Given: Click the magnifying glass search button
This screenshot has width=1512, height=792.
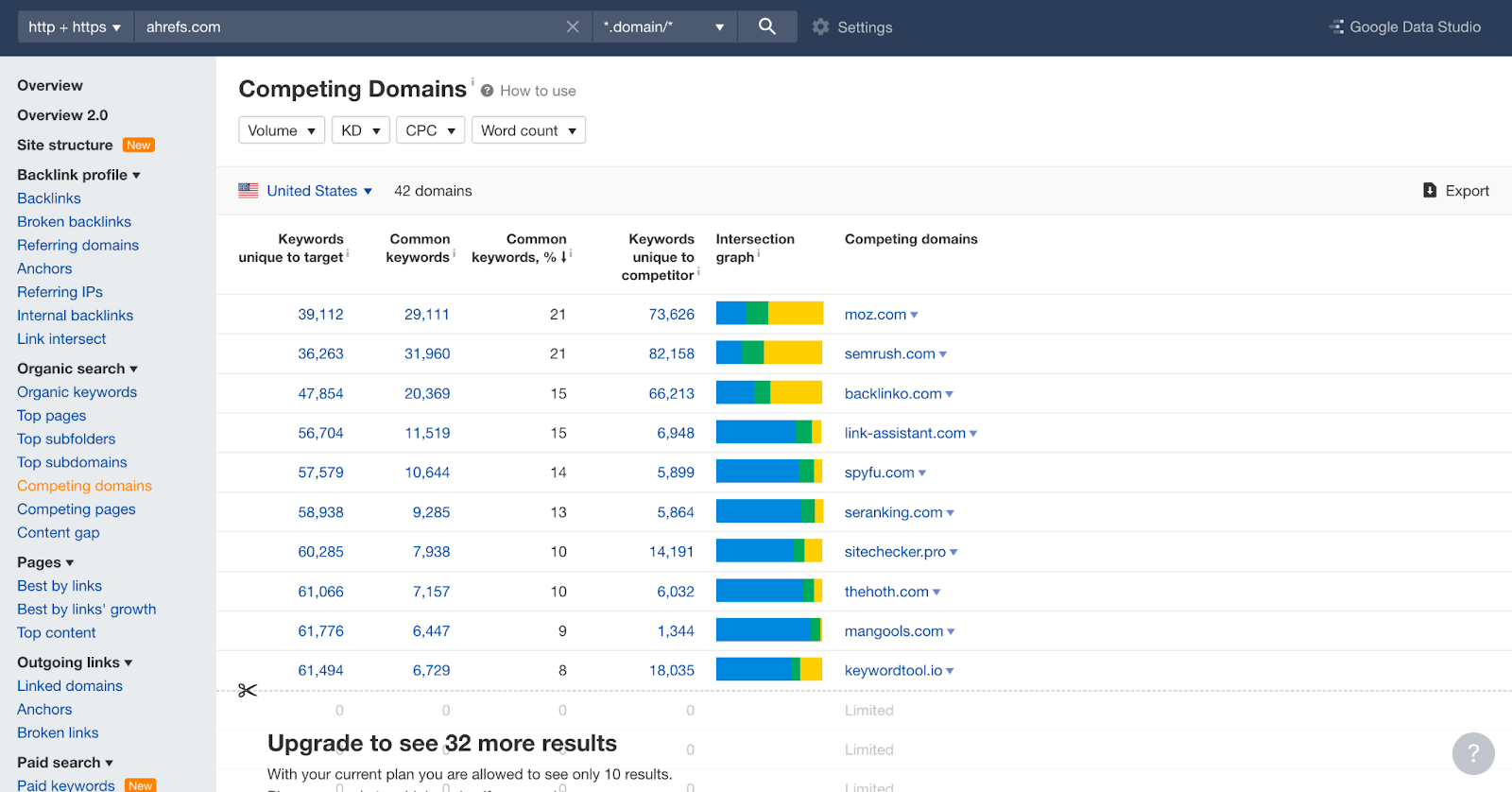Looking at the screenshot, I should coord(766,26).
